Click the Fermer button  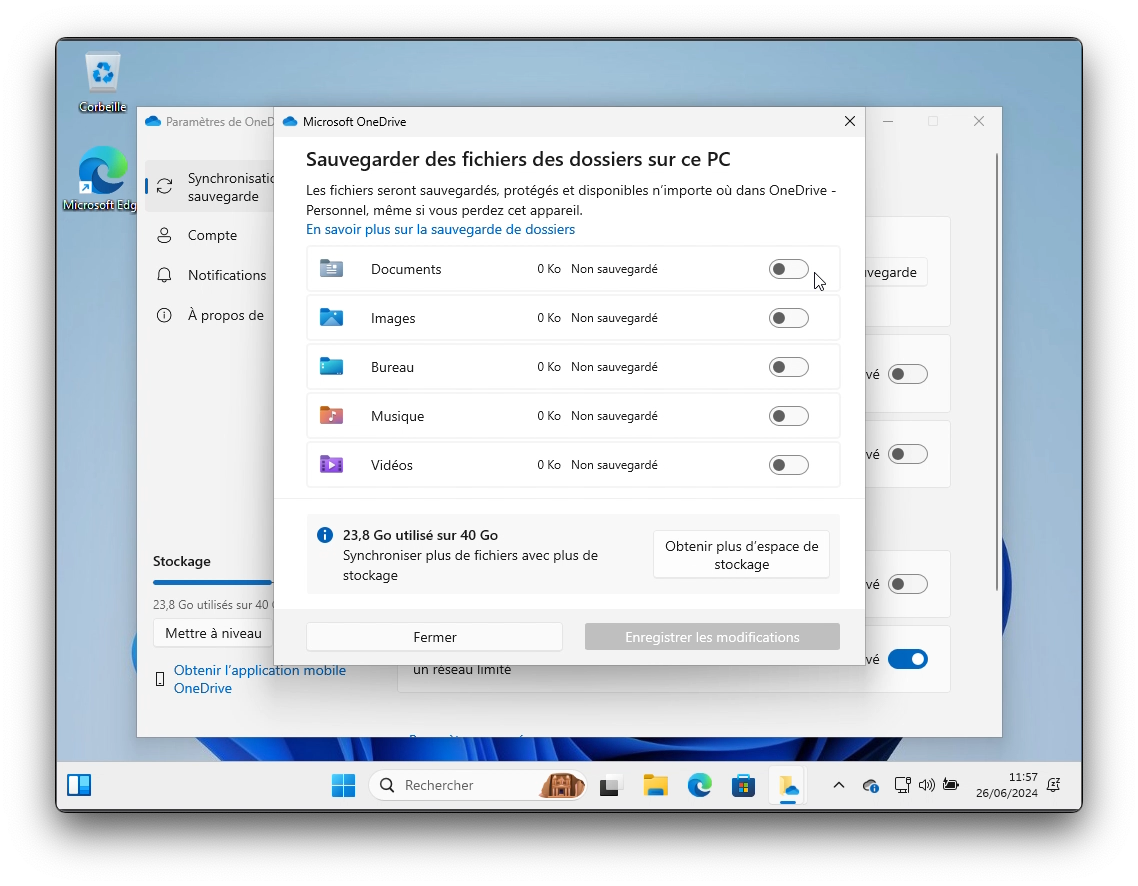tap(434, 637)
